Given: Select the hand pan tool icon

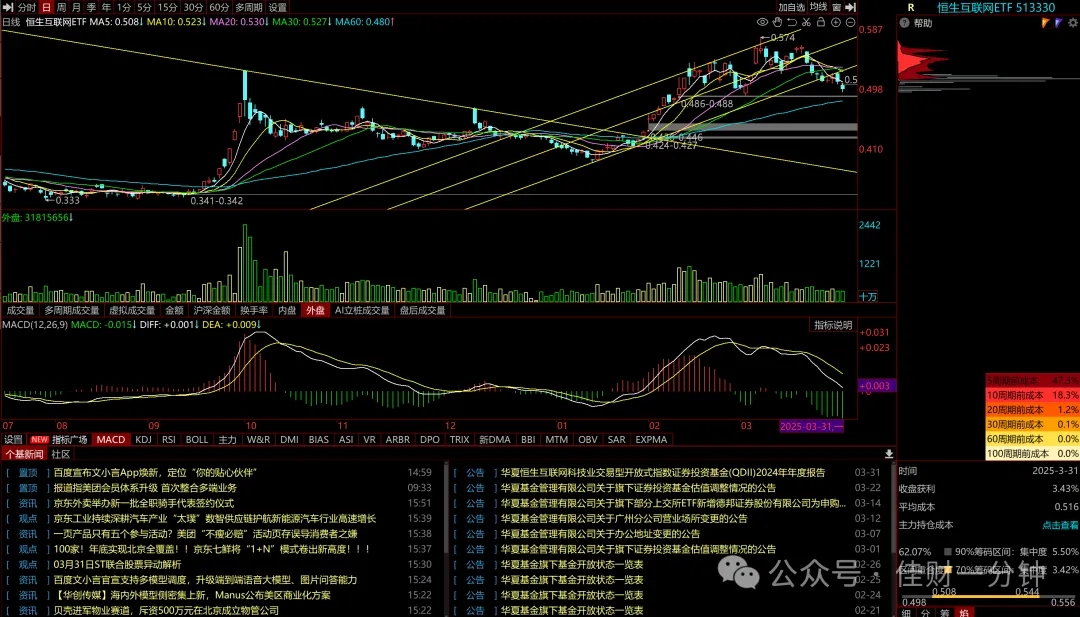Looking at the screenshot, I should (x=777, y=22).
